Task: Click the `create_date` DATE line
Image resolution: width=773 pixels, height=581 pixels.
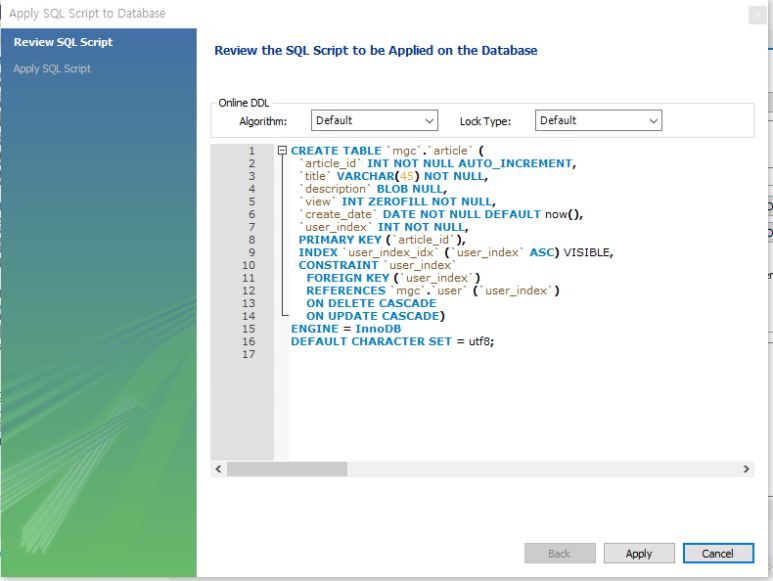Action: pyautogui.click(x=441, y=214)
